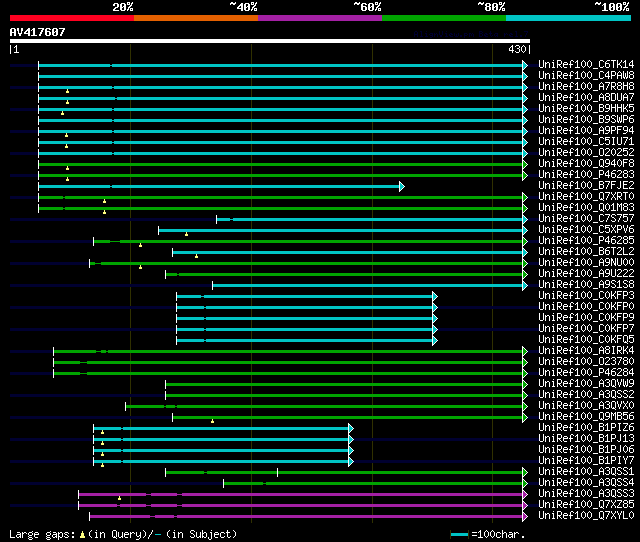Click the arrowhead ending the B7FJE2 alignment
The image size is (640, 542).
point(402,187)
